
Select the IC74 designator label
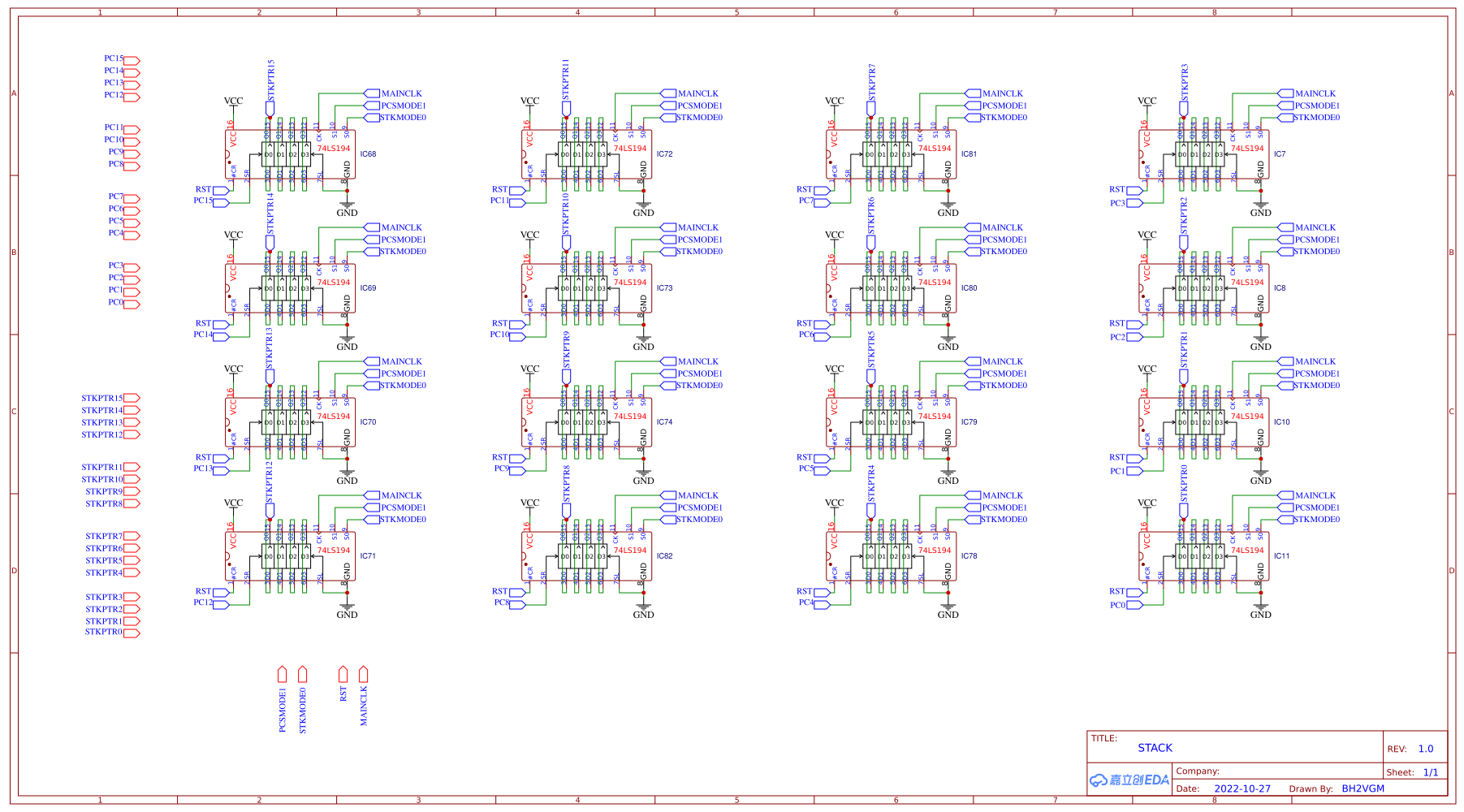coord(664,422)
